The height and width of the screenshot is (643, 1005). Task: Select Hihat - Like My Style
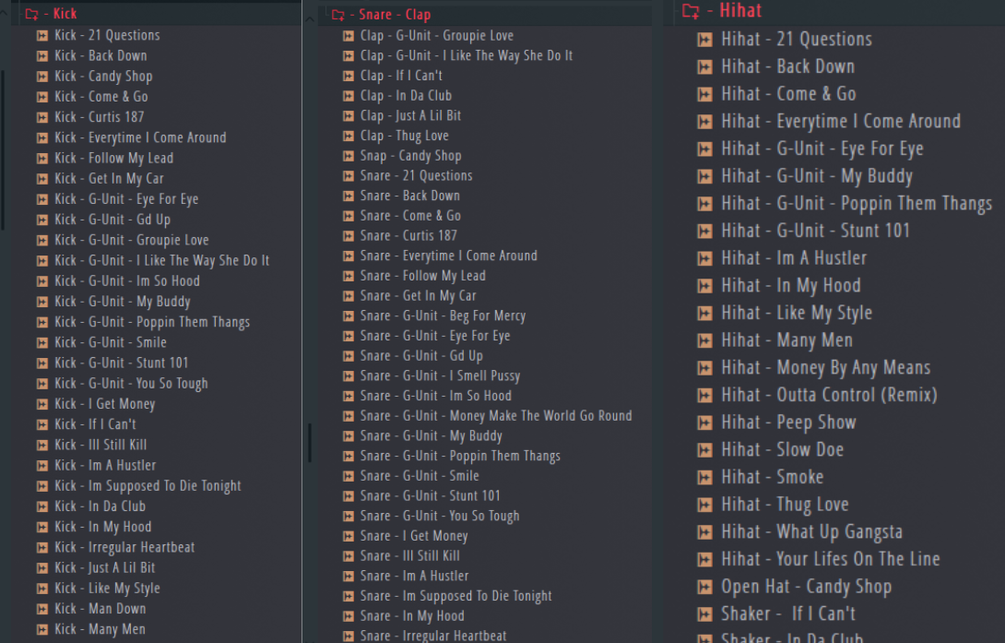[797, 313]
